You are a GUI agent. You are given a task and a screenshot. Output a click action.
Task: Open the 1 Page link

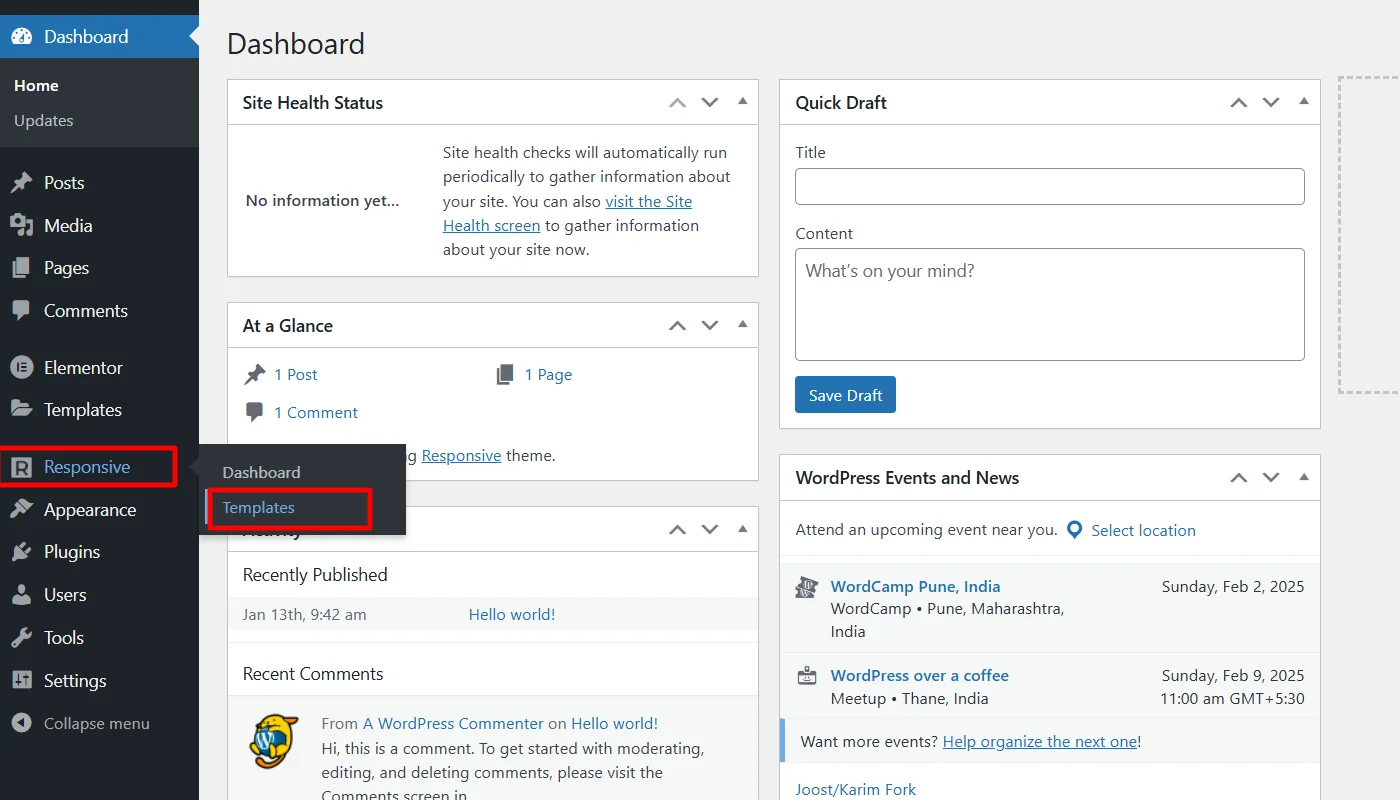tap(548, 375)
